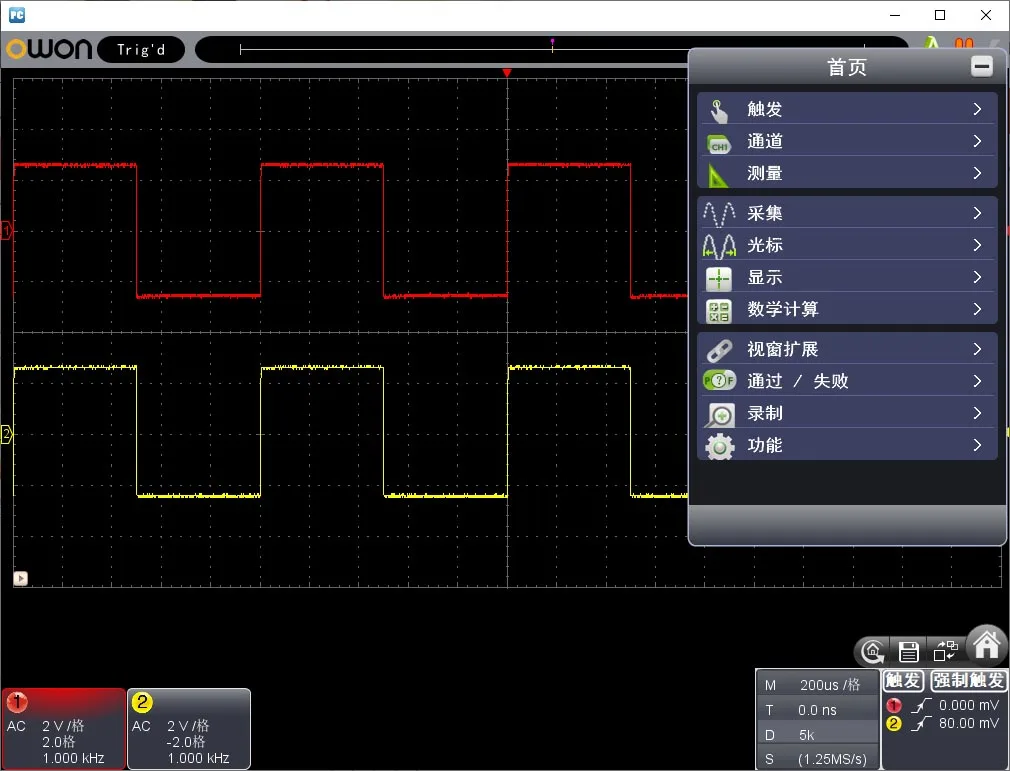Screen dimensions: 1010x771
Task: Click the calculator 数学计算 icon
Action: point(719,310)
